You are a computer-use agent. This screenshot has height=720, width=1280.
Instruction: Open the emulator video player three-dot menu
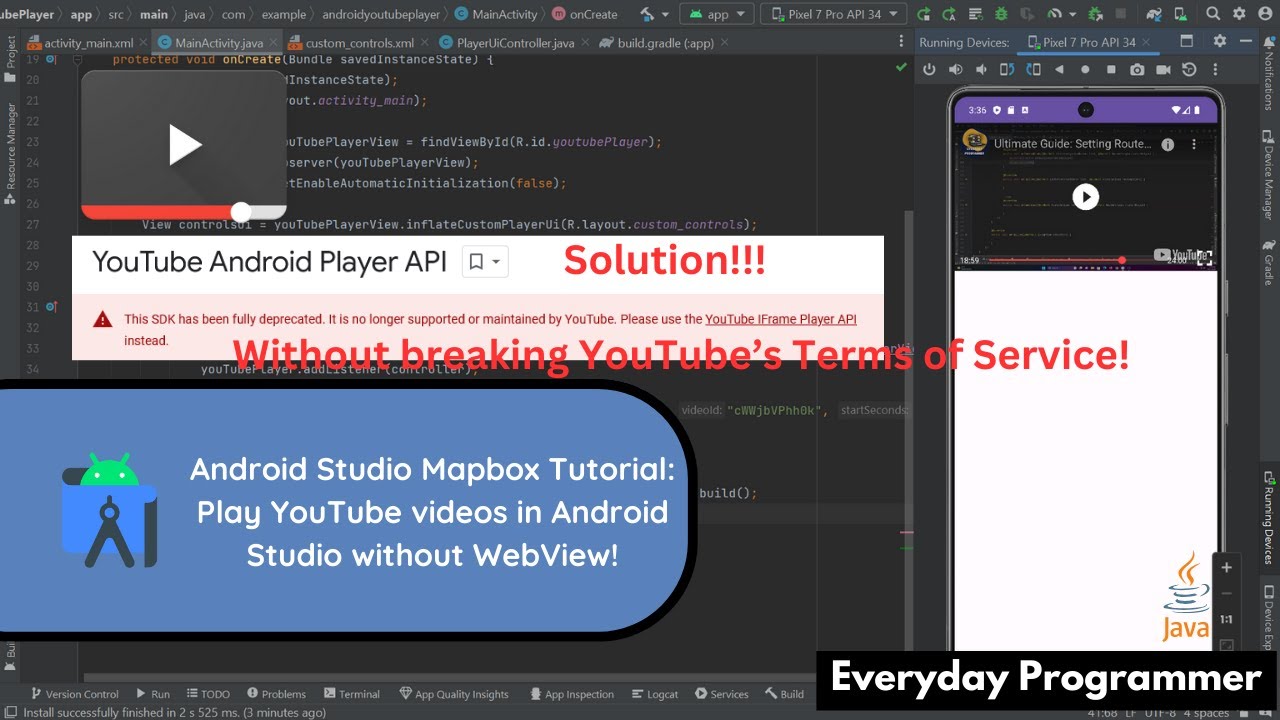pos(1194,144)
